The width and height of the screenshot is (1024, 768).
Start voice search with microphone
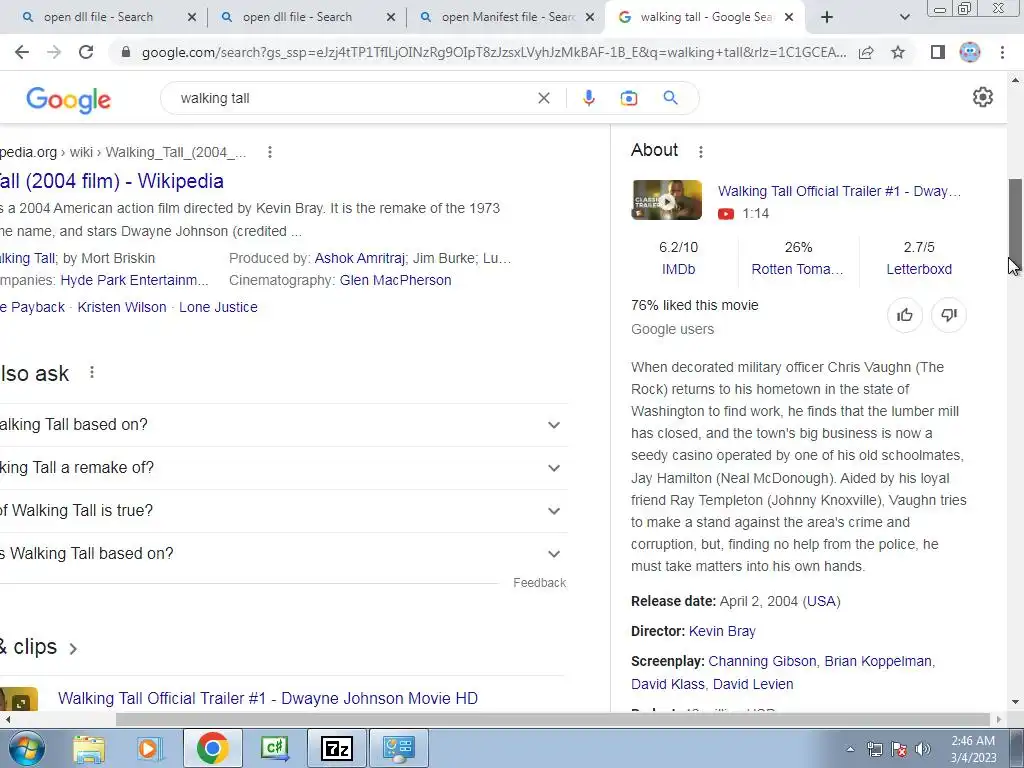pyautogui.click(x=588, y=98)
